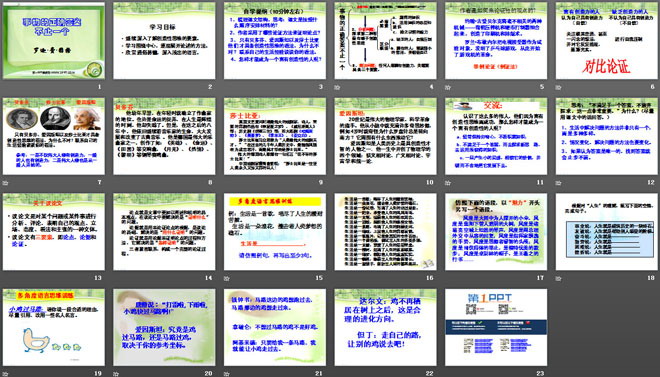
Task: Select slide 10 爱因斯坦 thumbnail
Action: pos(386,136)
